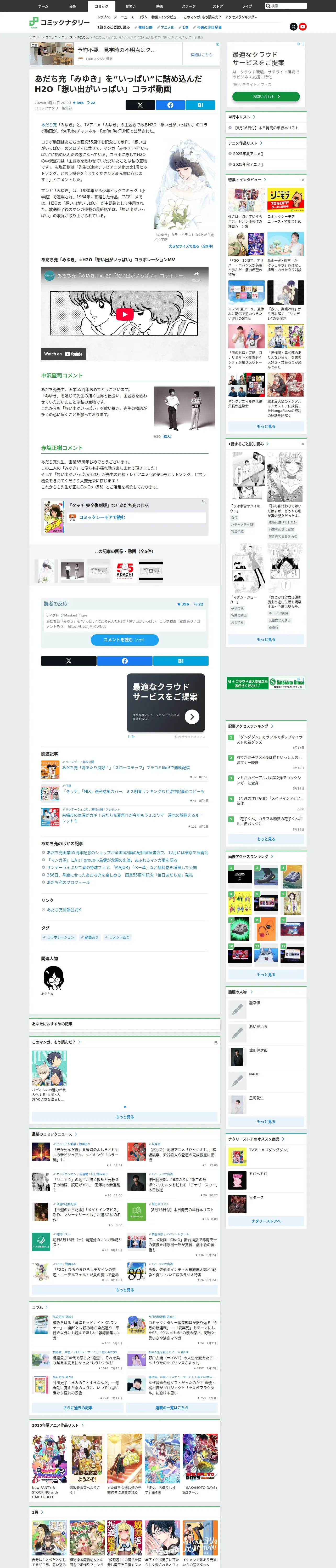Open ranking item 「ダンダダン」カラフルでポップ
Image resolution: width=336 pixels, height=1568 pixels.
coord(270,739)
